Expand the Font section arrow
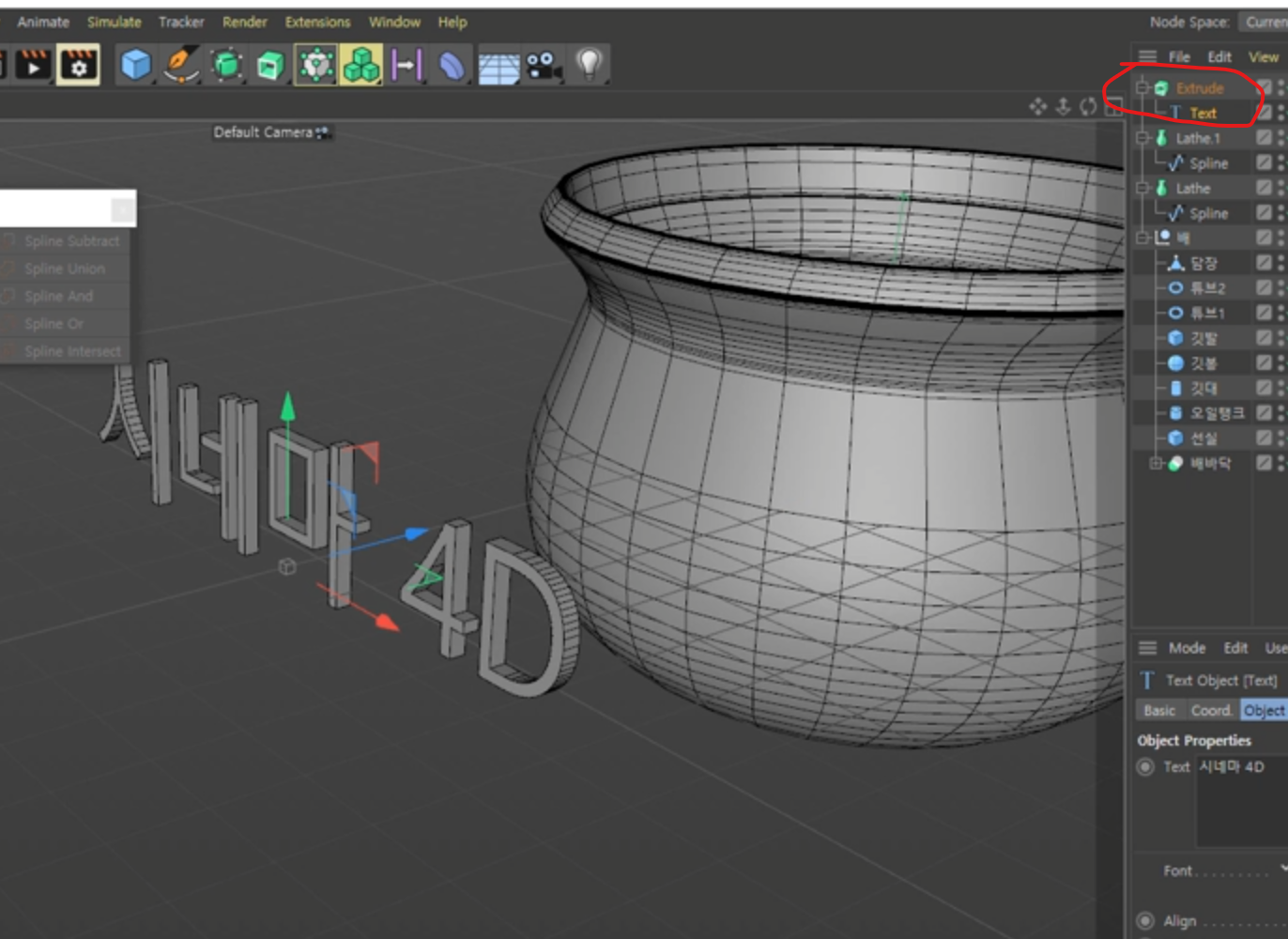Image resolution: width=1288 pixels, height=939 pixels. (1283, 870)
